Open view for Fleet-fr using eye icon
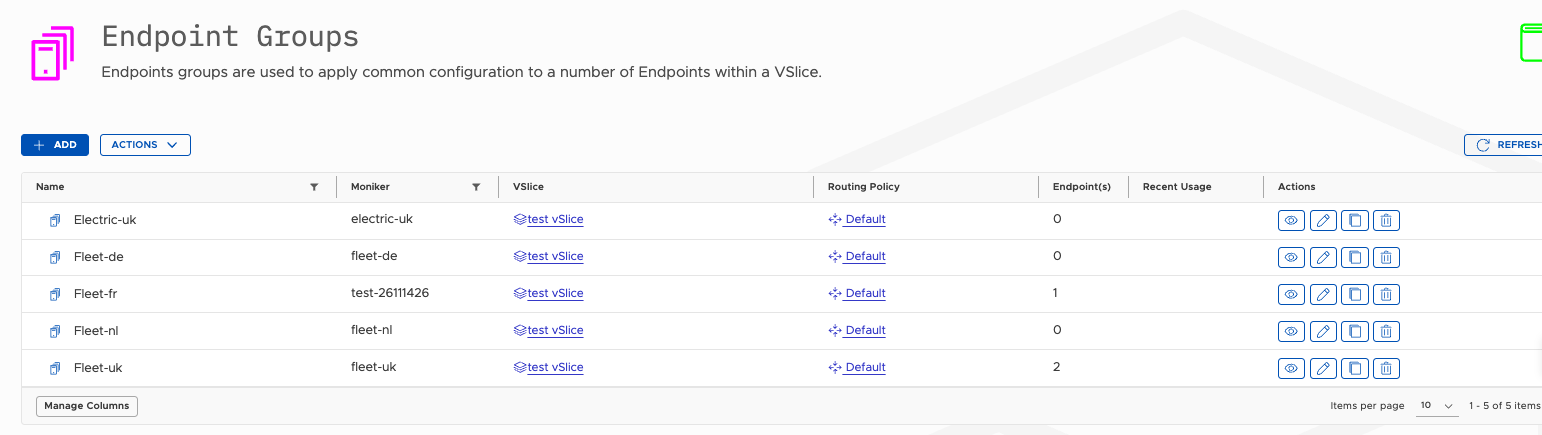Image resolution: width=1542 pixels, height=435 pixels. (1291, 295)
